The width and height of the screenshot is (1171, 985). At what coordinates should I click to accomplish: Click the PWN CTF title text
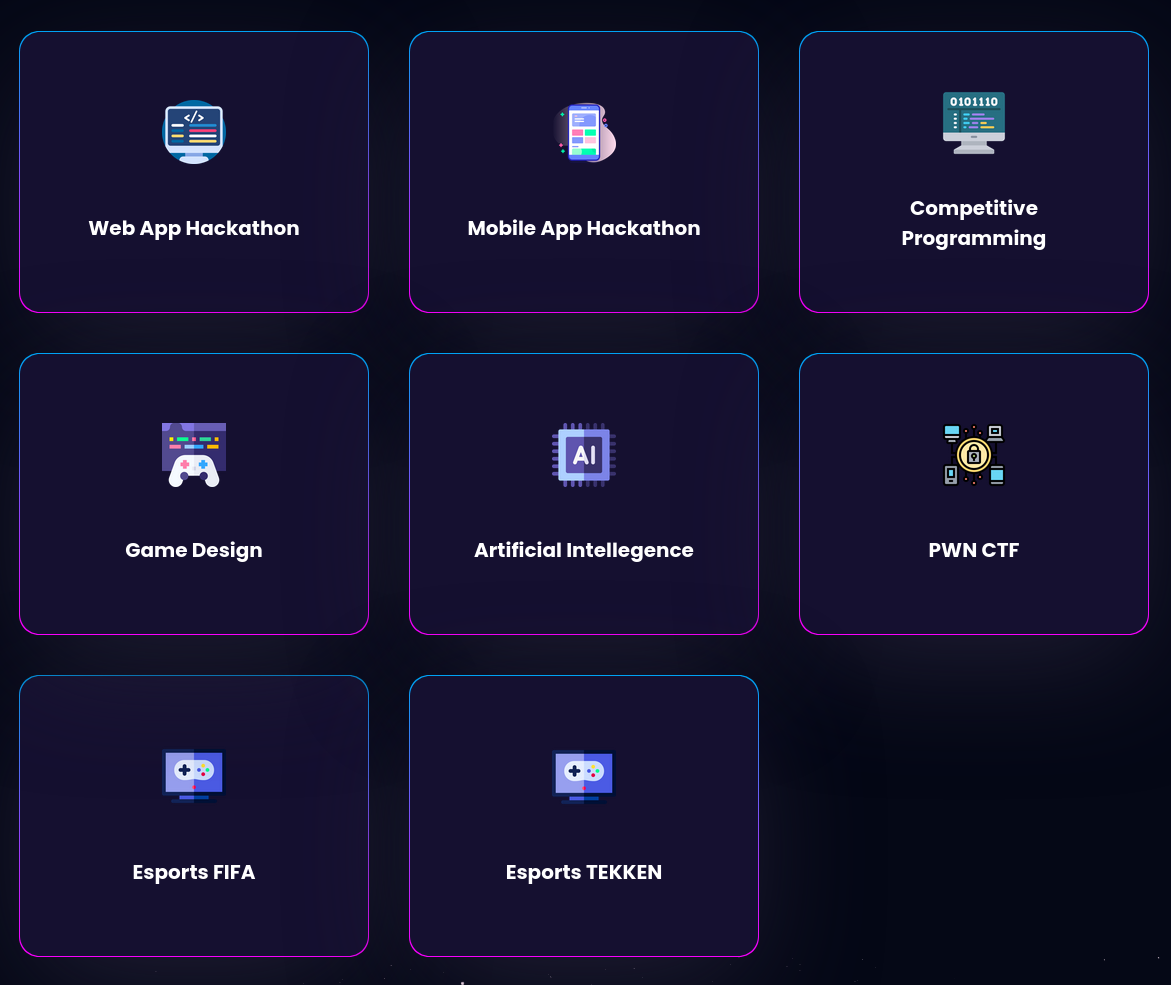[974, 550]
